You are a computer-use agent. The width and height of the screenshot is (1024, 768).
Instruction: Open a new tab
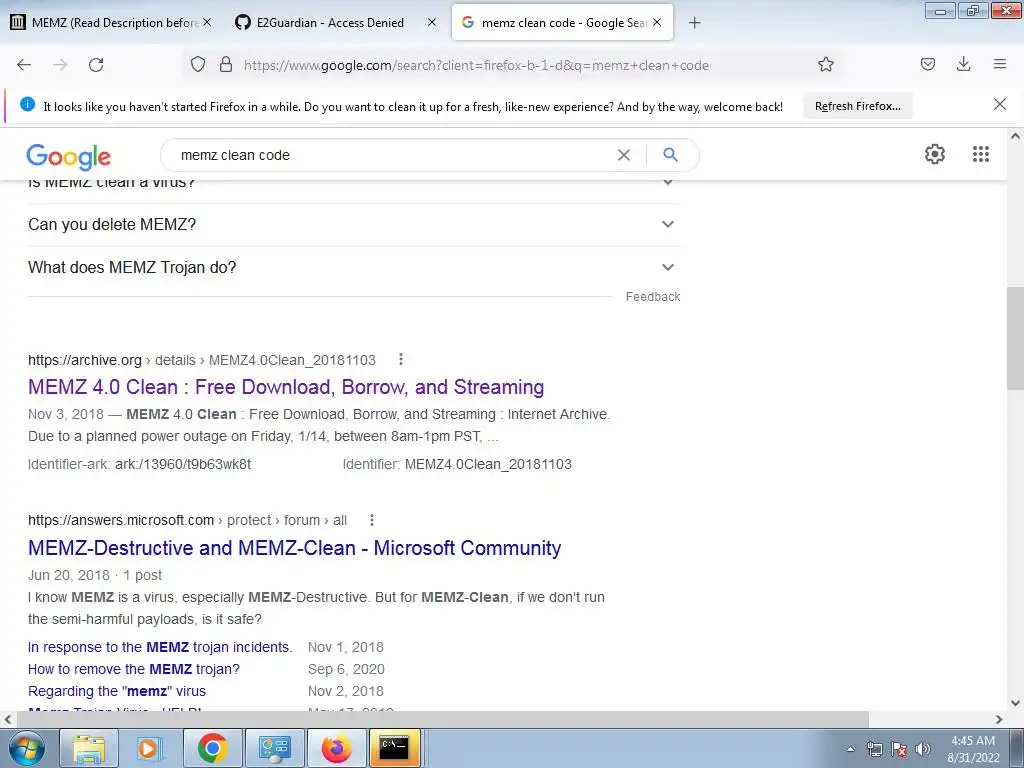(694, 23)
